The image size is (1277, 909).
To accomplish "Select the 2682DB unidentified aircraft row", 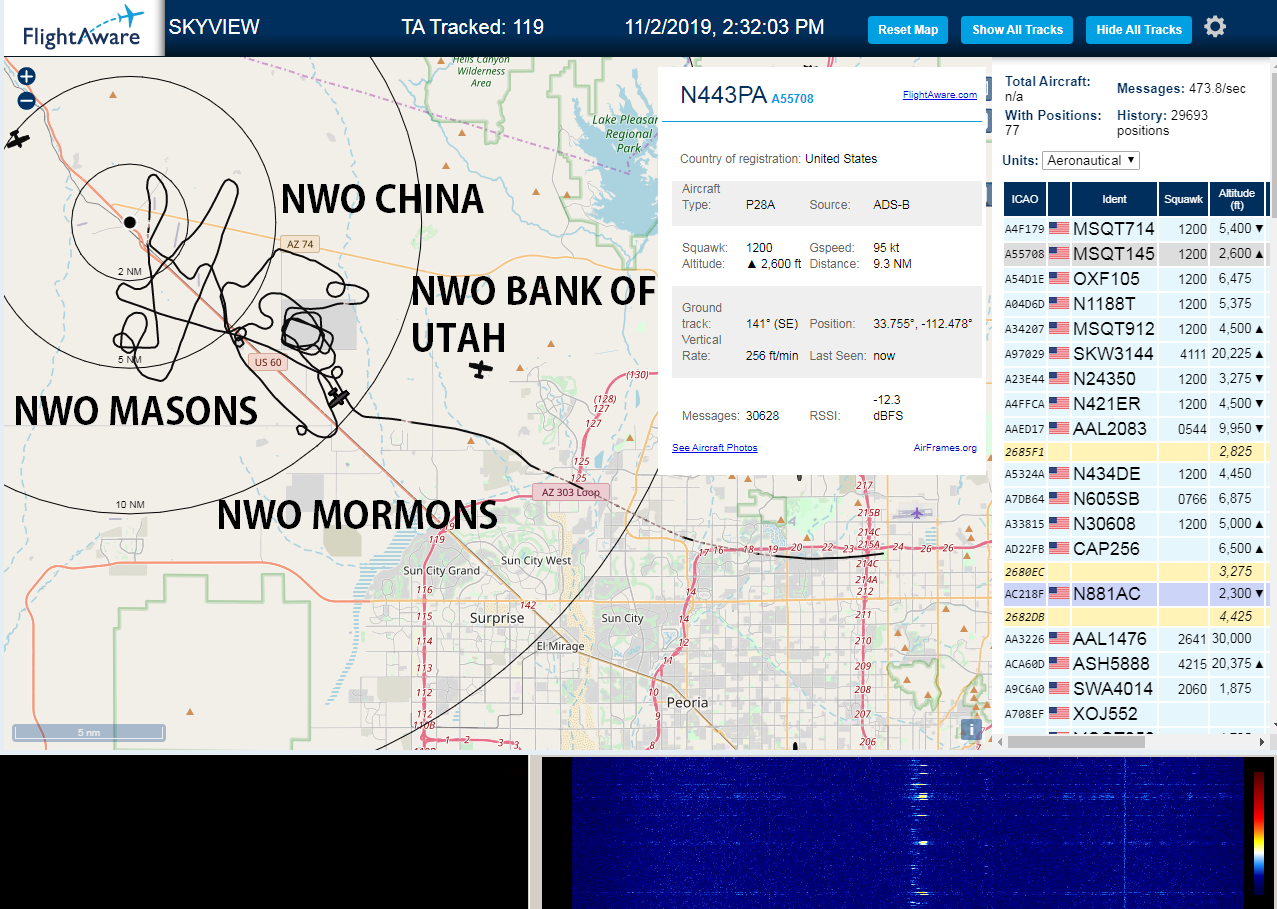I will tap(1136, 617).
